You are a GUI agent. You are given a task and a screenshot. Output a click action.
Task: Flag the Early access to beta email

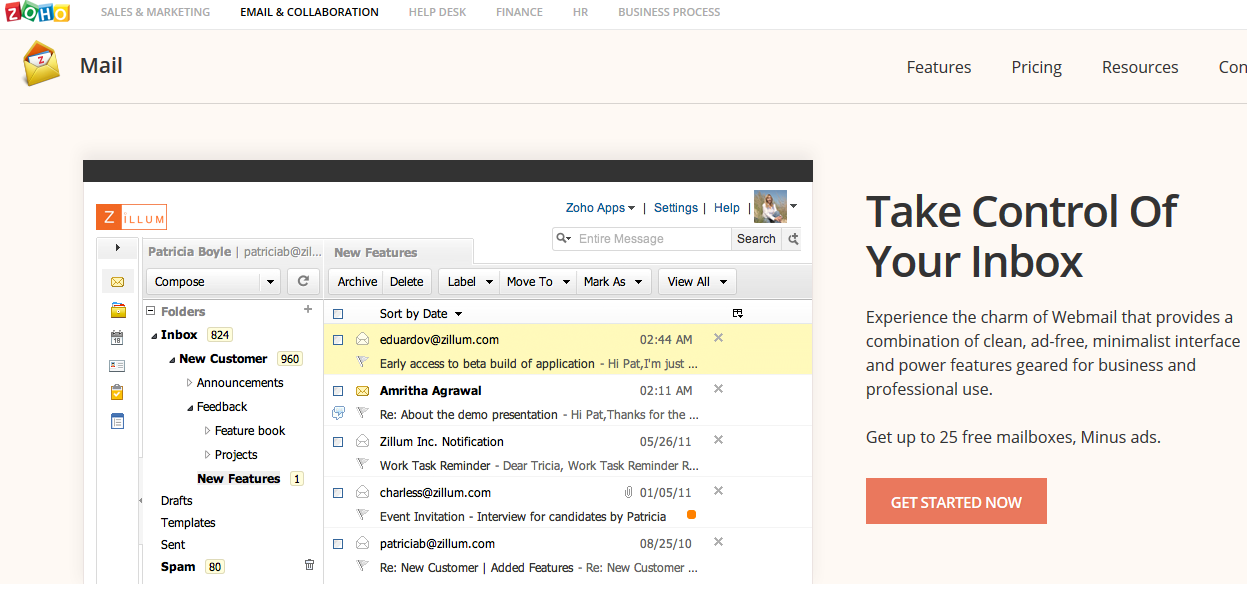pos(362,362)
